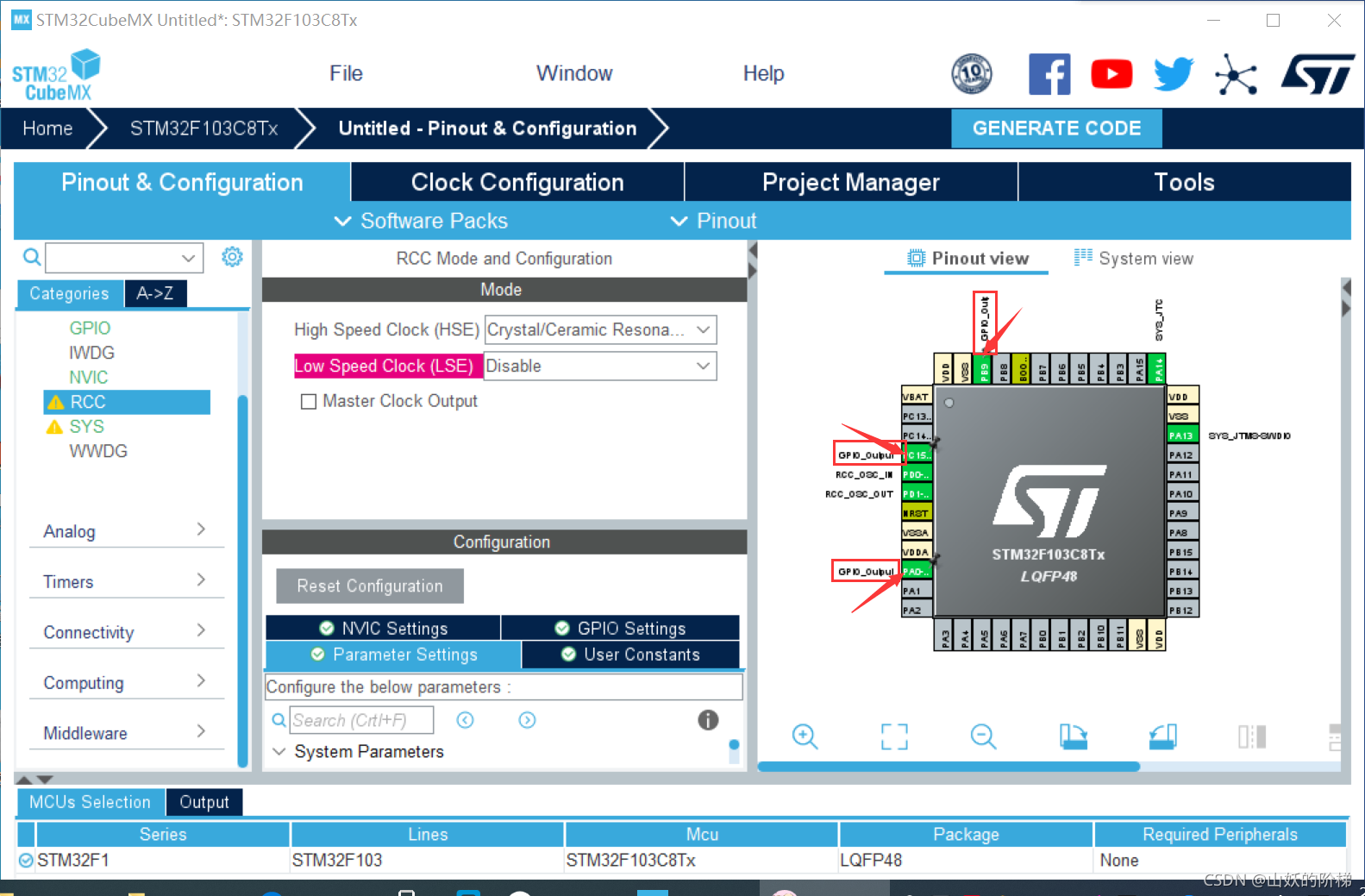Open the High Speed Clock (HSE) dropdown

(x=600, y=329)
